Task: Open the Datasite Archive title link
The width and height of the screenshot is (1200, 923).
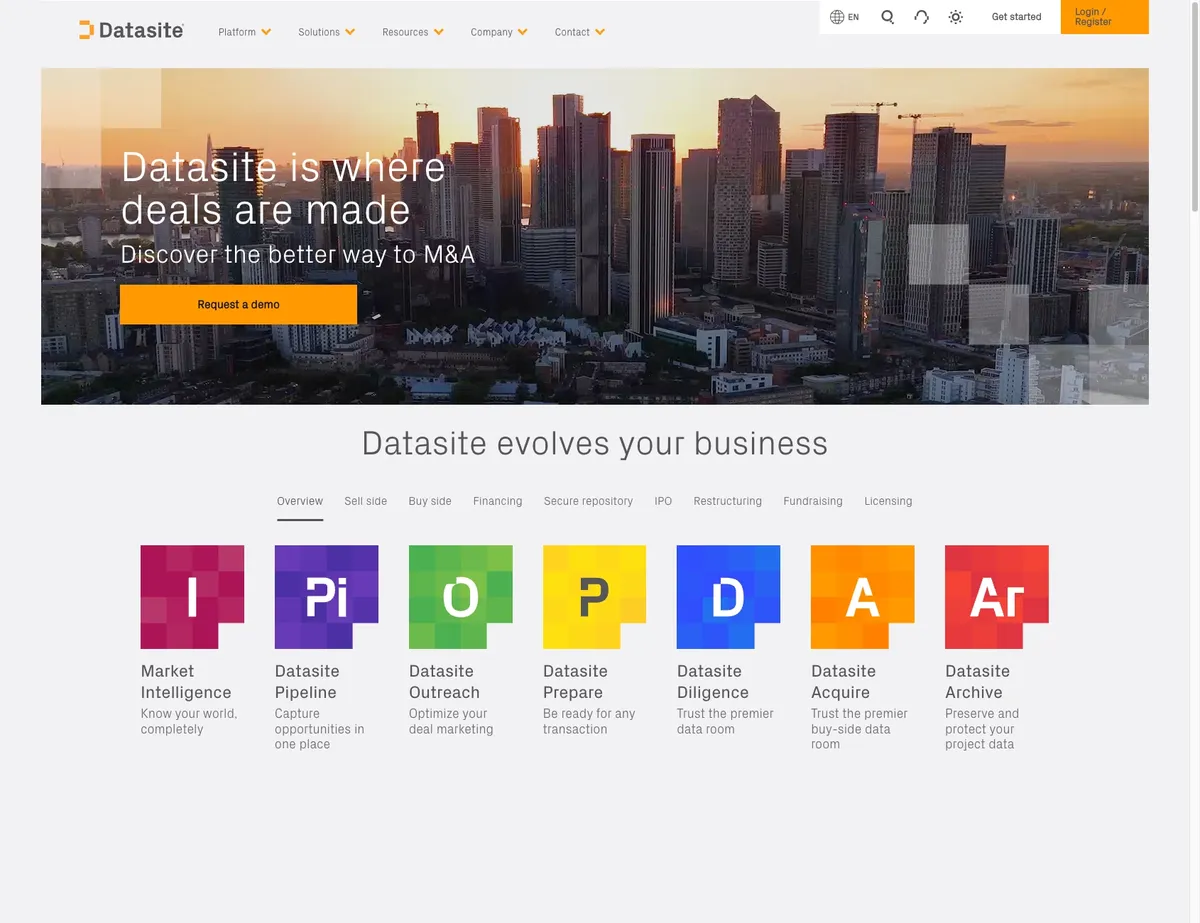Action: pos(977,682)
